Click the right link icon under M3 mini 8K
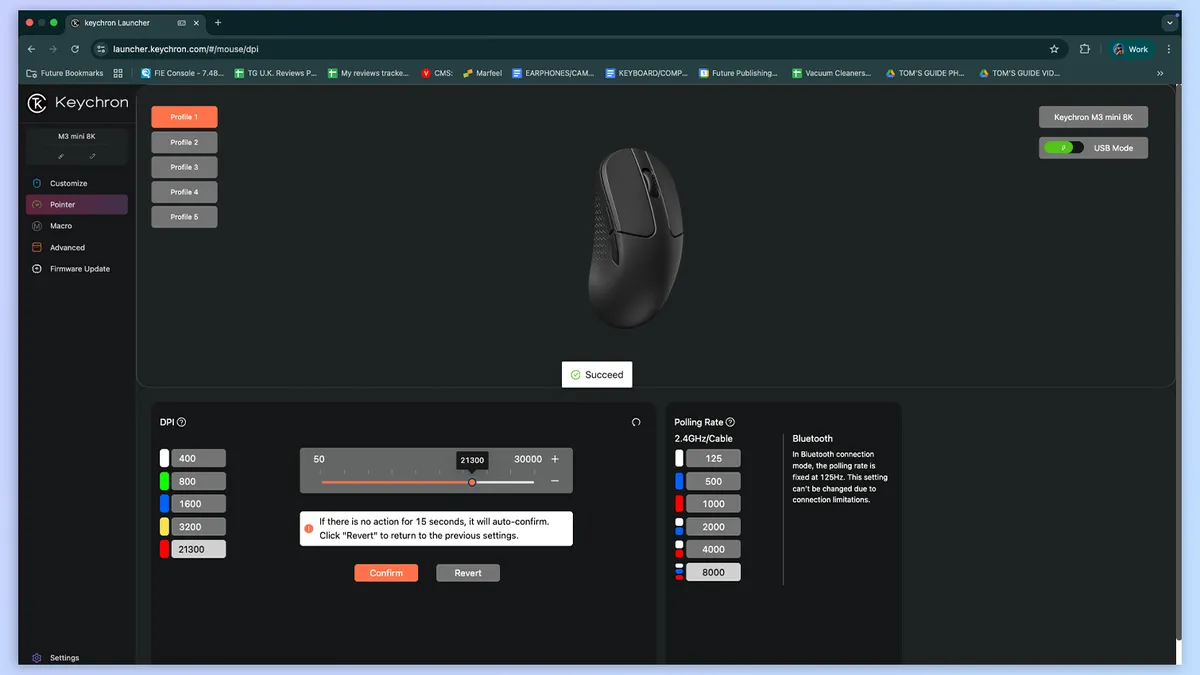The image size is (1200, 675). coord(93,156)
